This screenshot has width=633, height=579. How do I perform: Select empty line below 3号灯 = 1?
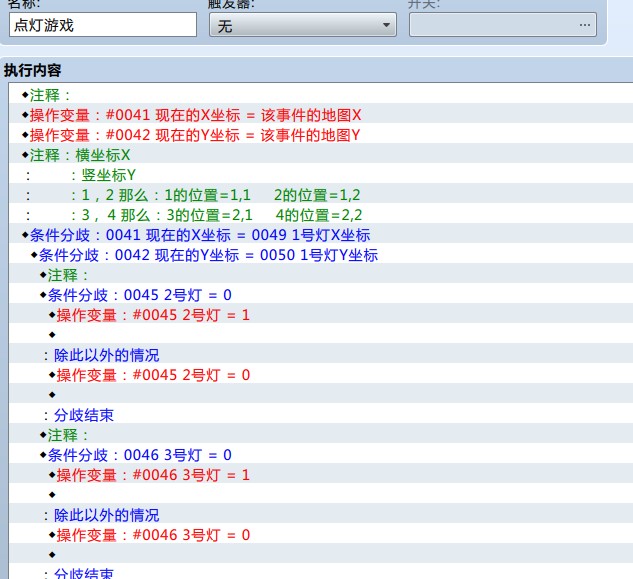point(321,495)
